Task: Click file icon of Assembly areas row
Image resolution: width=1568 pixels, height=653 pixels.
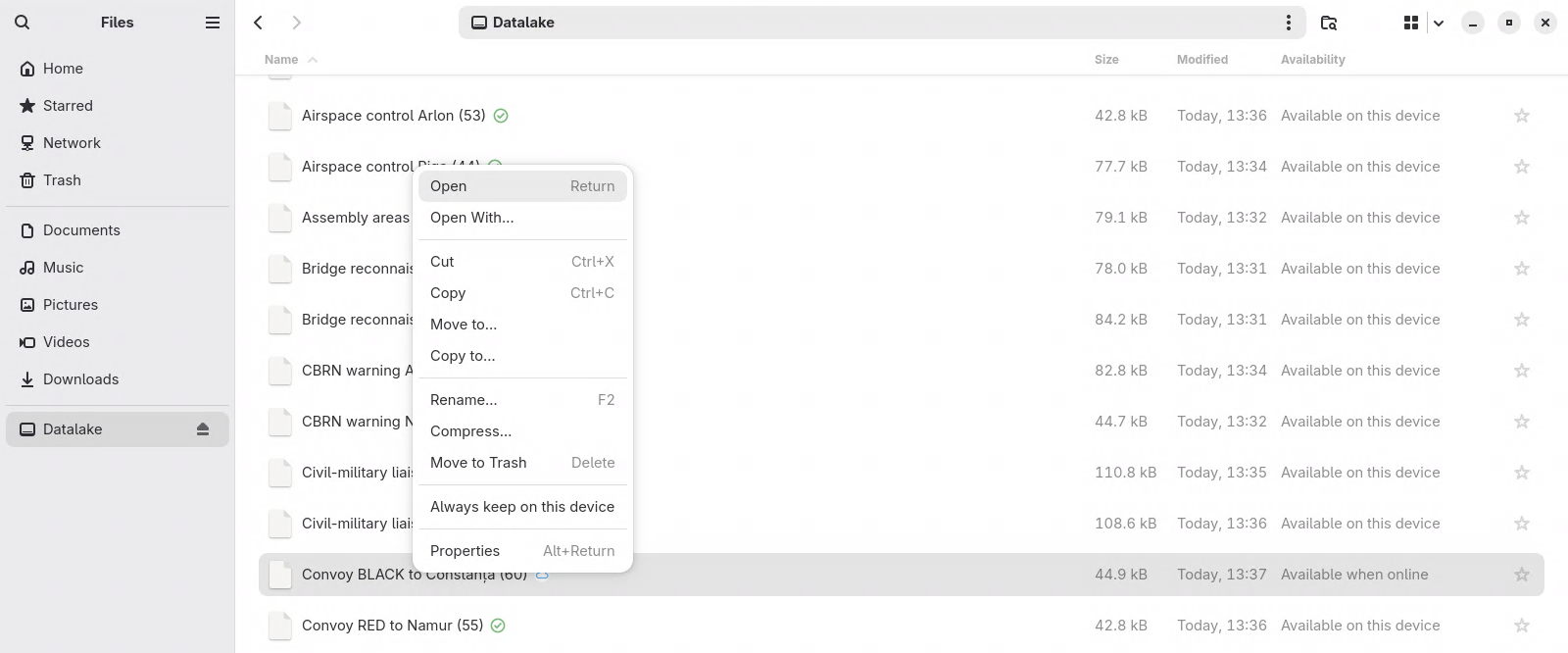Action: tap(280, 218)
